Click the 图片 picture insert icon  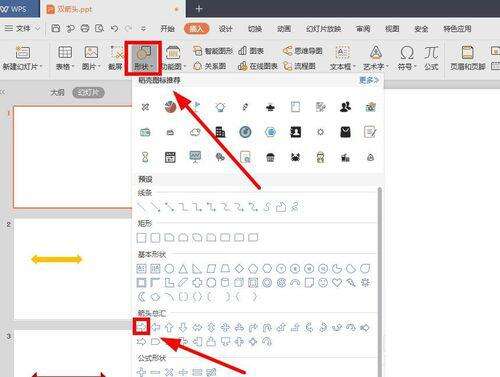coord(91,58)
